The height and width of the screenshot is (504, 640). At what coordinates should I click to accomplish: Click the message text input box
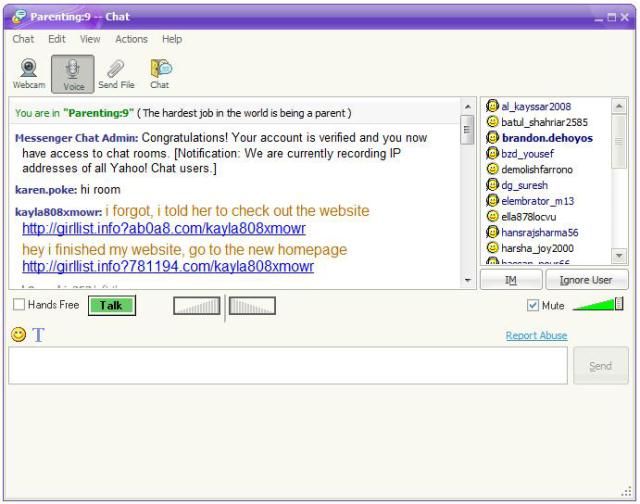pyautogui.click(x=288, y=366)
